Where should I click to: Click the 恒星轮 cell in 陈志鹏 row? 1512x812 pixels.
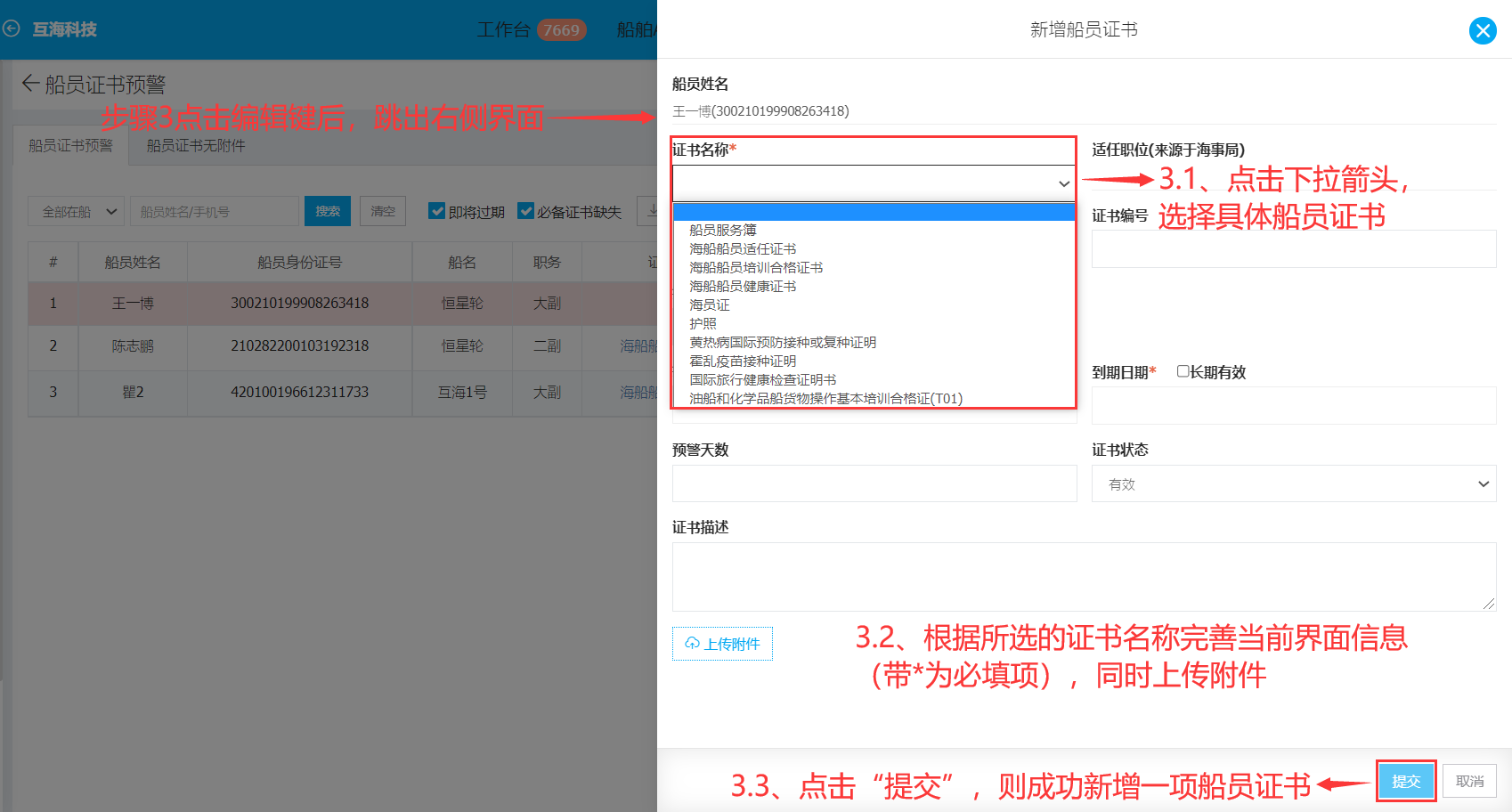tap(462, 346)
